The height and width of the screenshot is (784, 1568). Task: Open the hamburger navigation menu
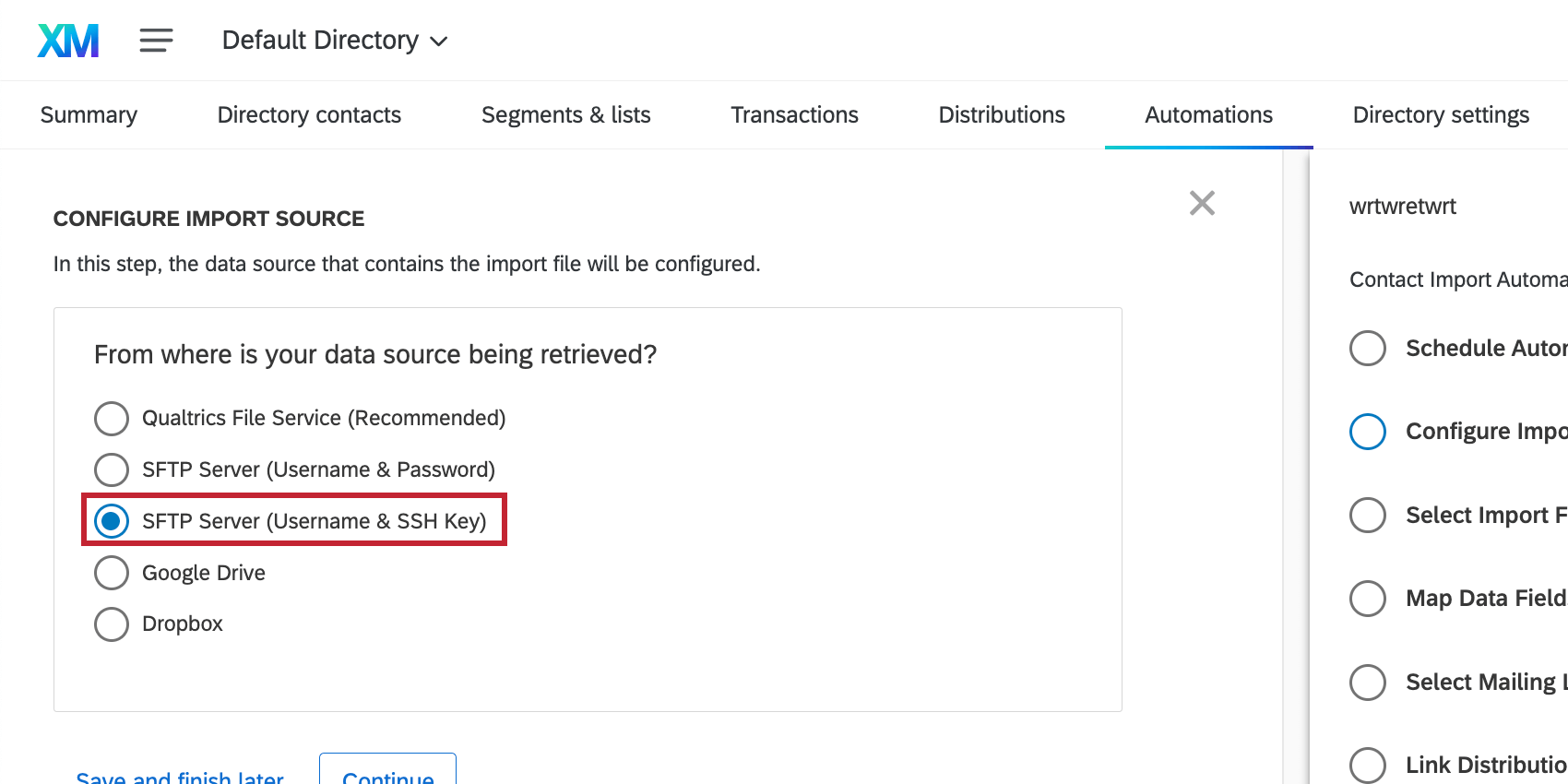click(156, 41)
